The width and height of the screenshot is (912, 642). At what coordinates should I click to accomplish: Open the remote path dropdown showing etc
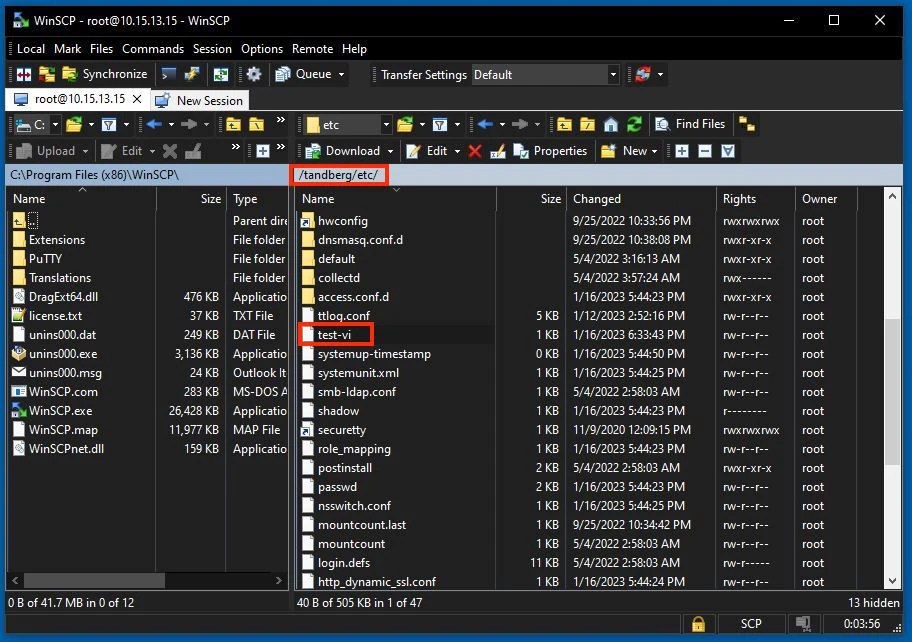click(x=388, y=124)
